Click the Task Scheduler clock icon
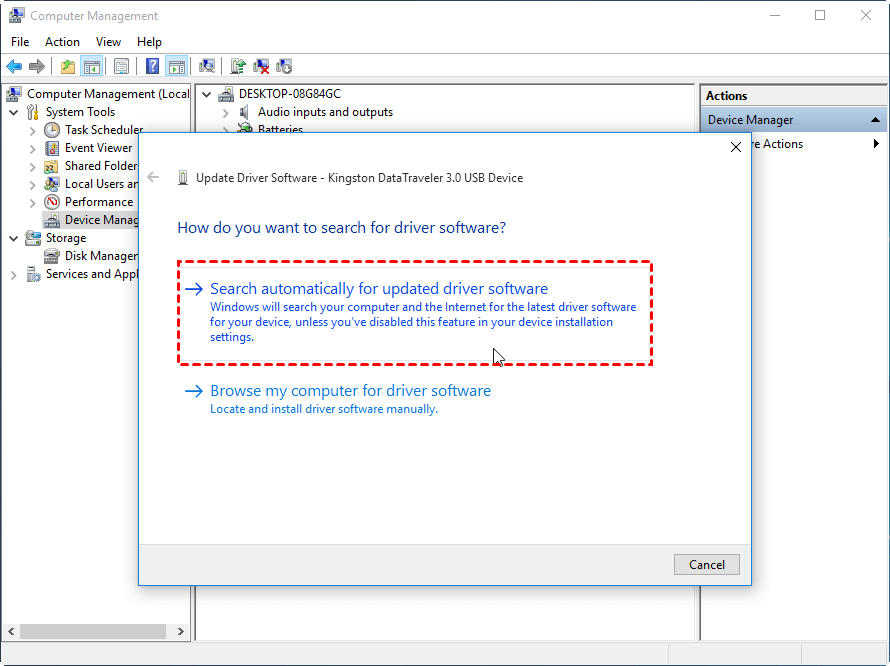890x666 pixels. pos(52,130)
